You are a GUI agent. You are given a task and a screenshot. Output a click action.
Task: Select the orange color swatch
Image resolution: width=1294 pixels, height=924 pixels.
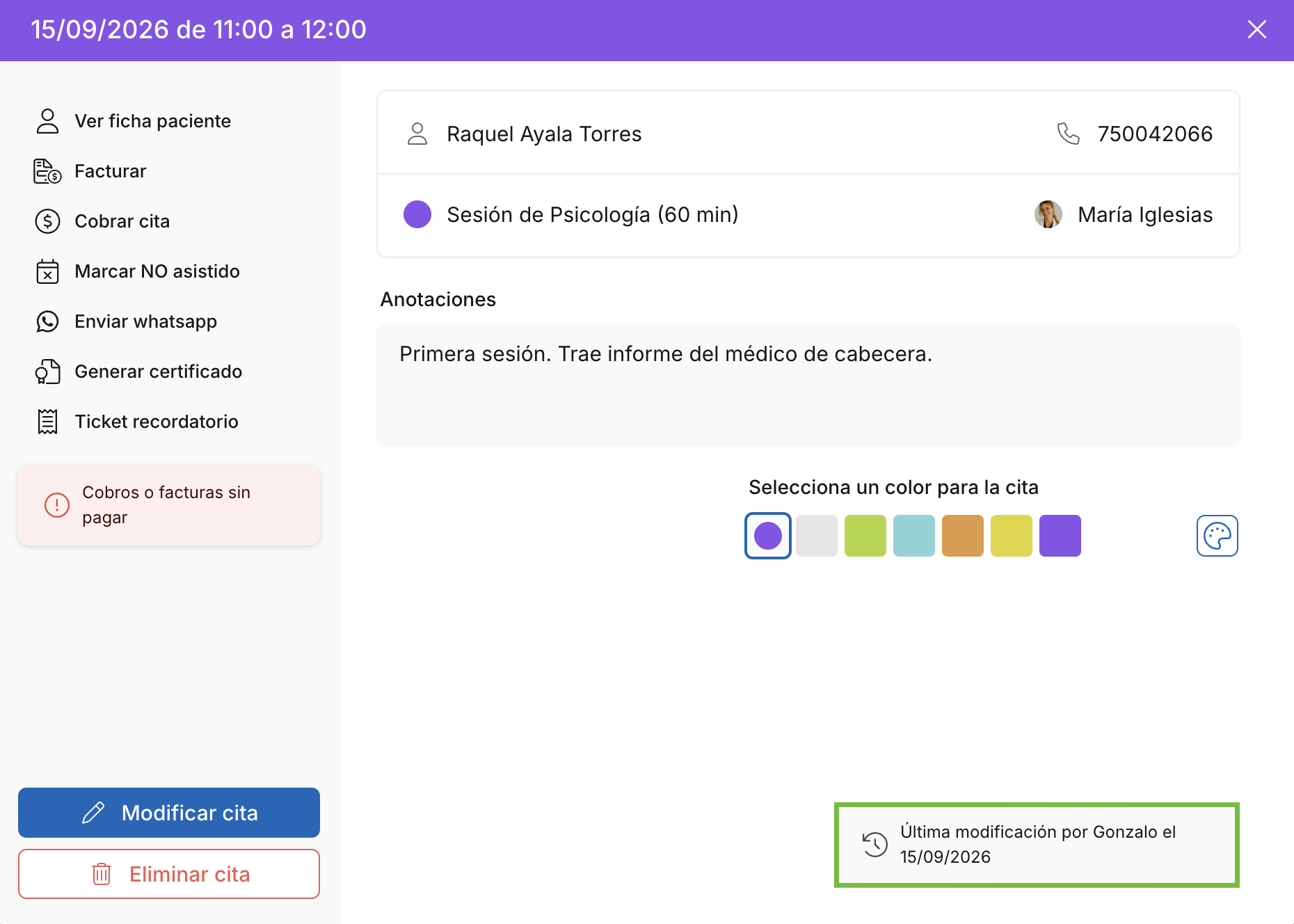pos(963,536)
